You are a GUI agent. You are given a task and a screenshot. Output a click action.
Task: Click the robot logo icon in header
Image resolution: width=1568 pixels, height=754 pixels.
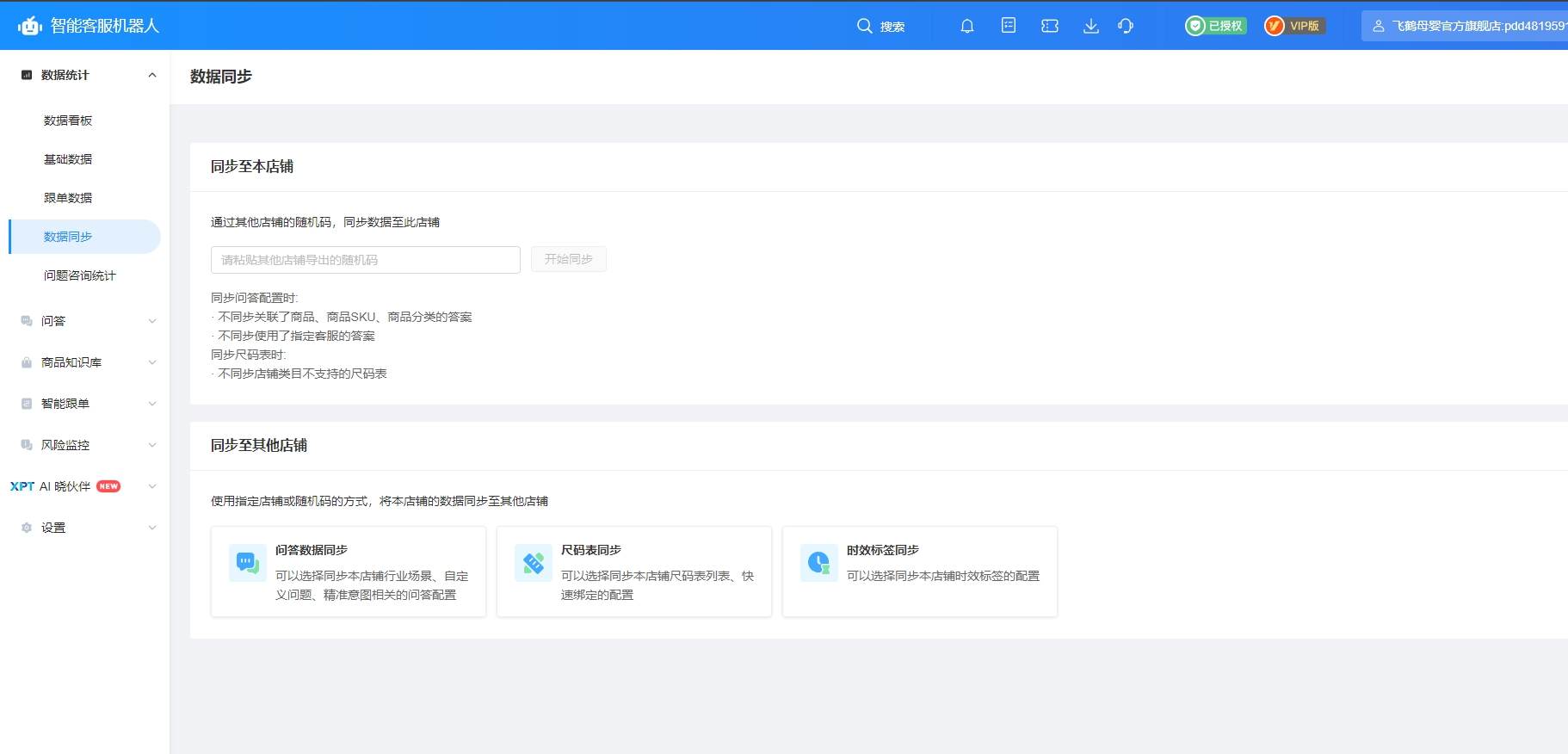[x=30, y=26]
